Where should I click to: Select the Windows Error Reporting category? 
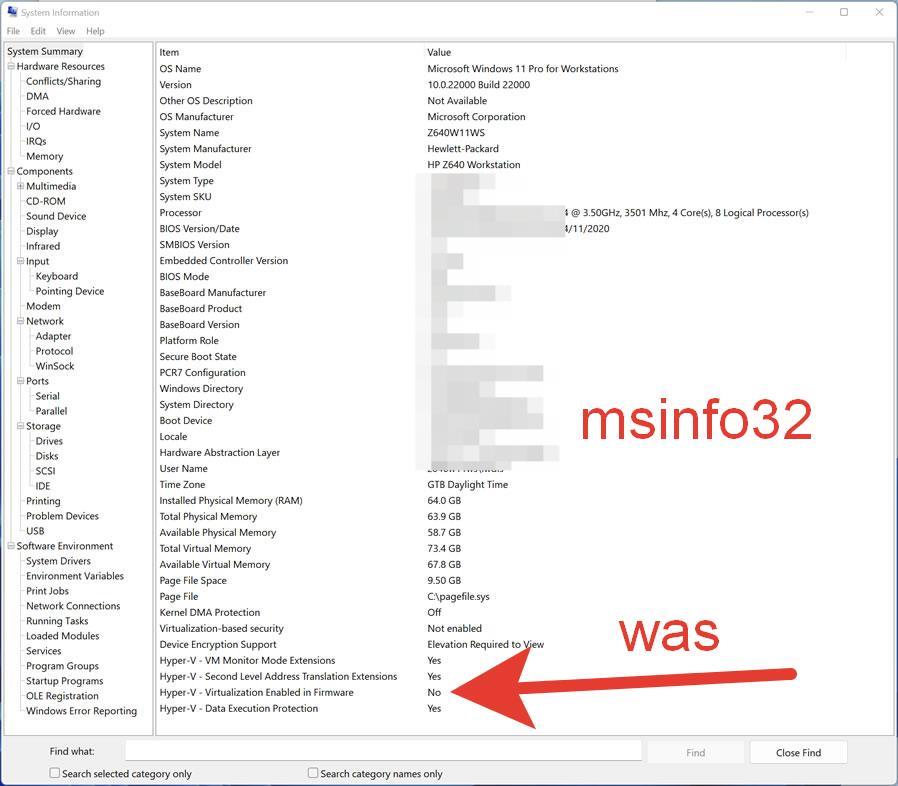pyautogui.click(x=81, y=711)
